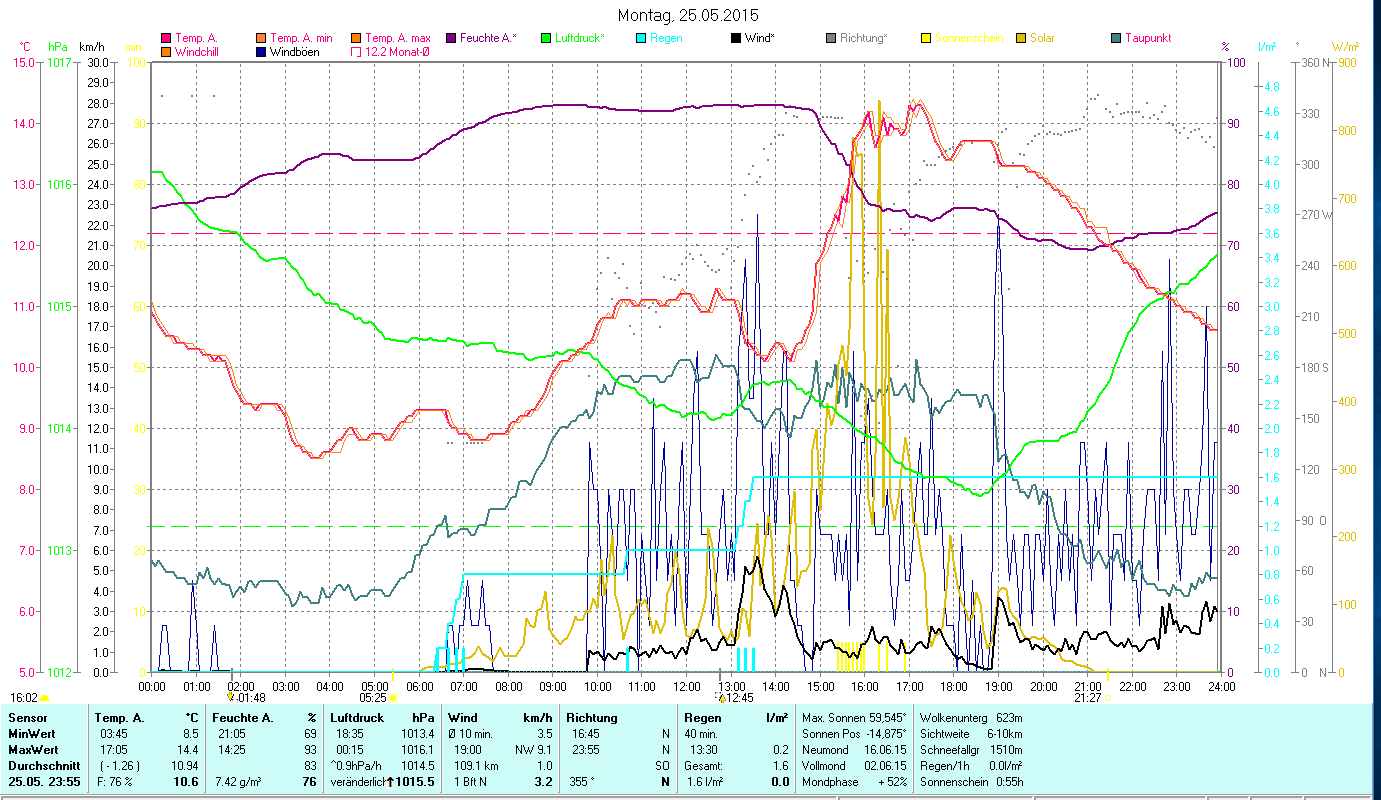The height and width of the screenshot is (800, 1381).
Task: Click the Sensor header in the table
Action: coord(28,718)
